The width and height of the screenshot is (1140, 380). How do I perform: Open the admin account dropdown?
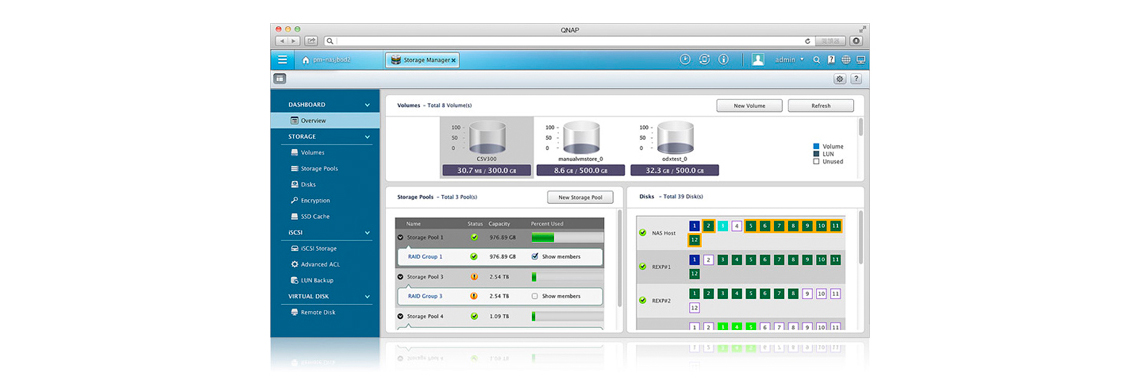click(790, 60)
